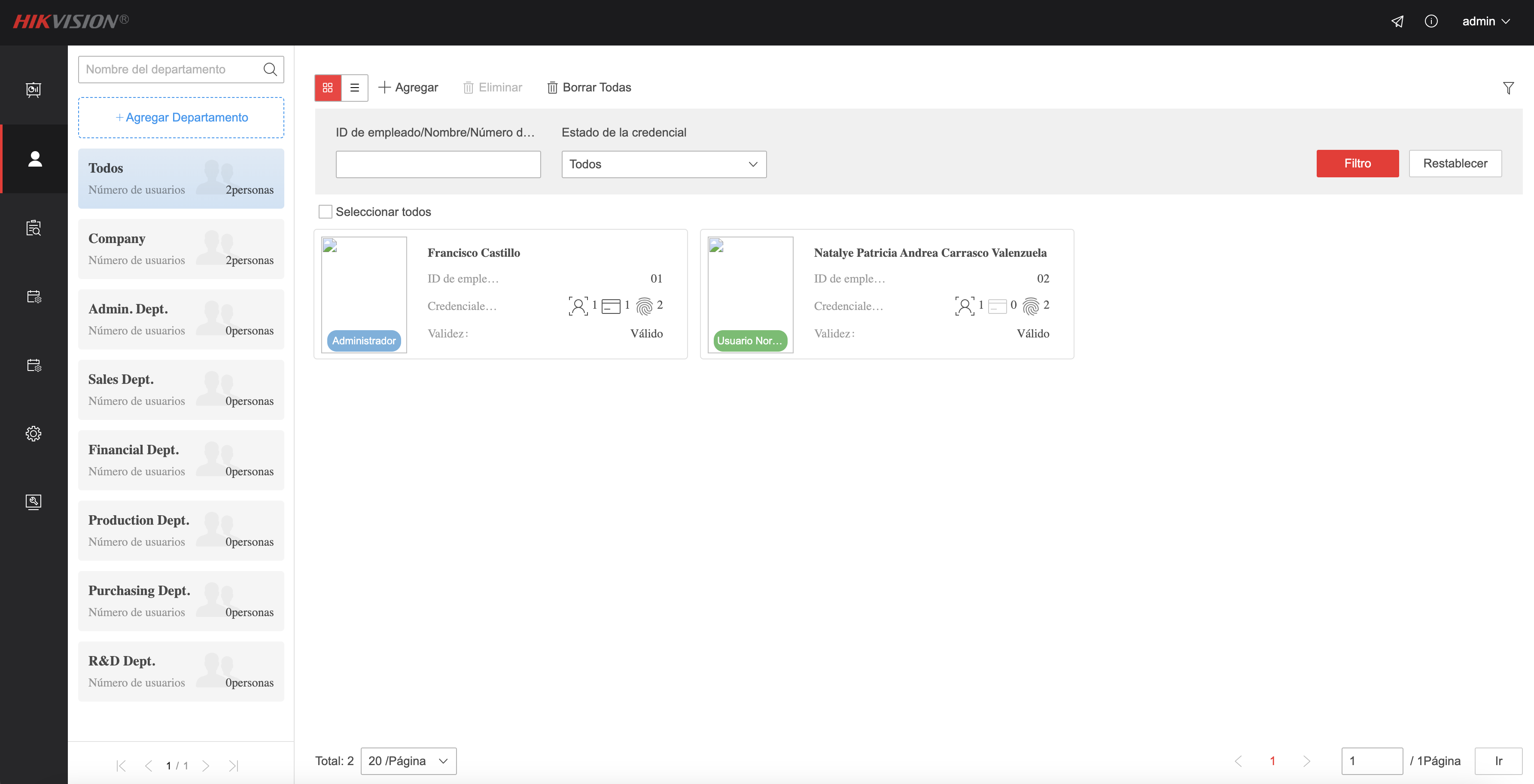The height and width of the screenshot is (784, 1534).
Task: Select the Financial Dept. department
Action: (181, 460)
